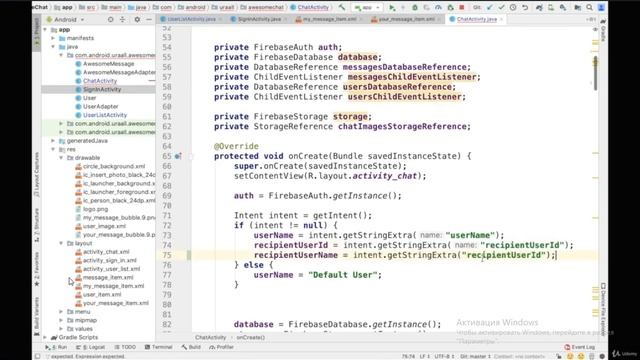Open the Build tool window
Screen dimensions: 640x360
pos(191,347)
